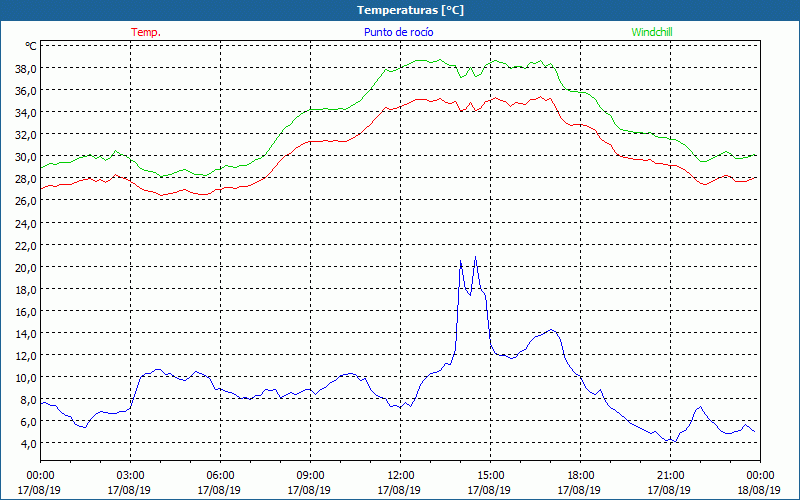
Task: Click the '16,0' y-axis value
Action: click(25, 311)
